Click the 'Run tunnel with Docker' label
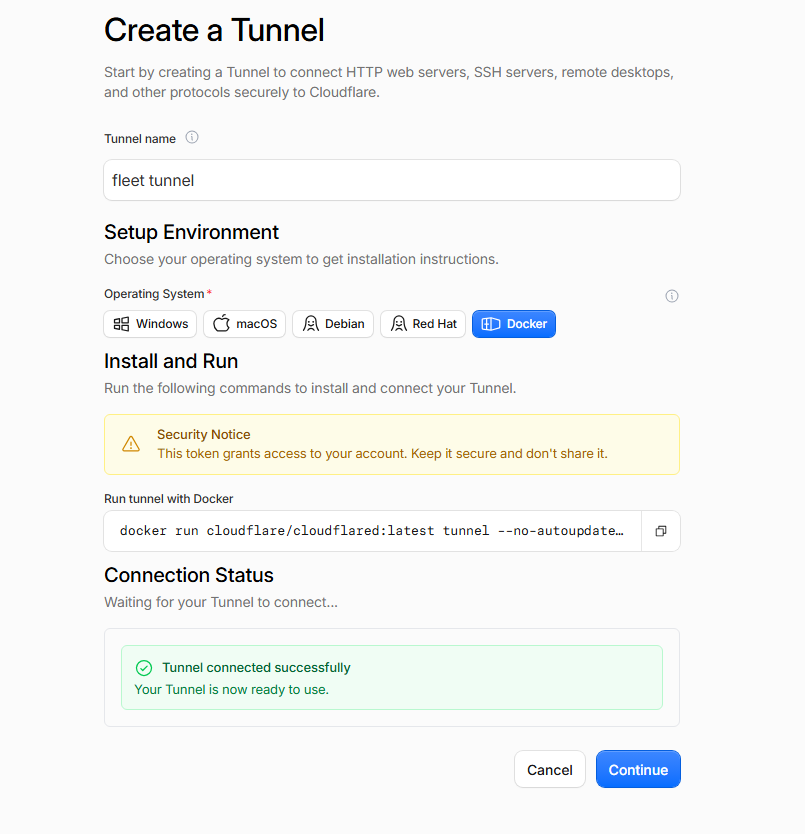The width and height of the screenshot is (805, 834). (x=169, y=499)
